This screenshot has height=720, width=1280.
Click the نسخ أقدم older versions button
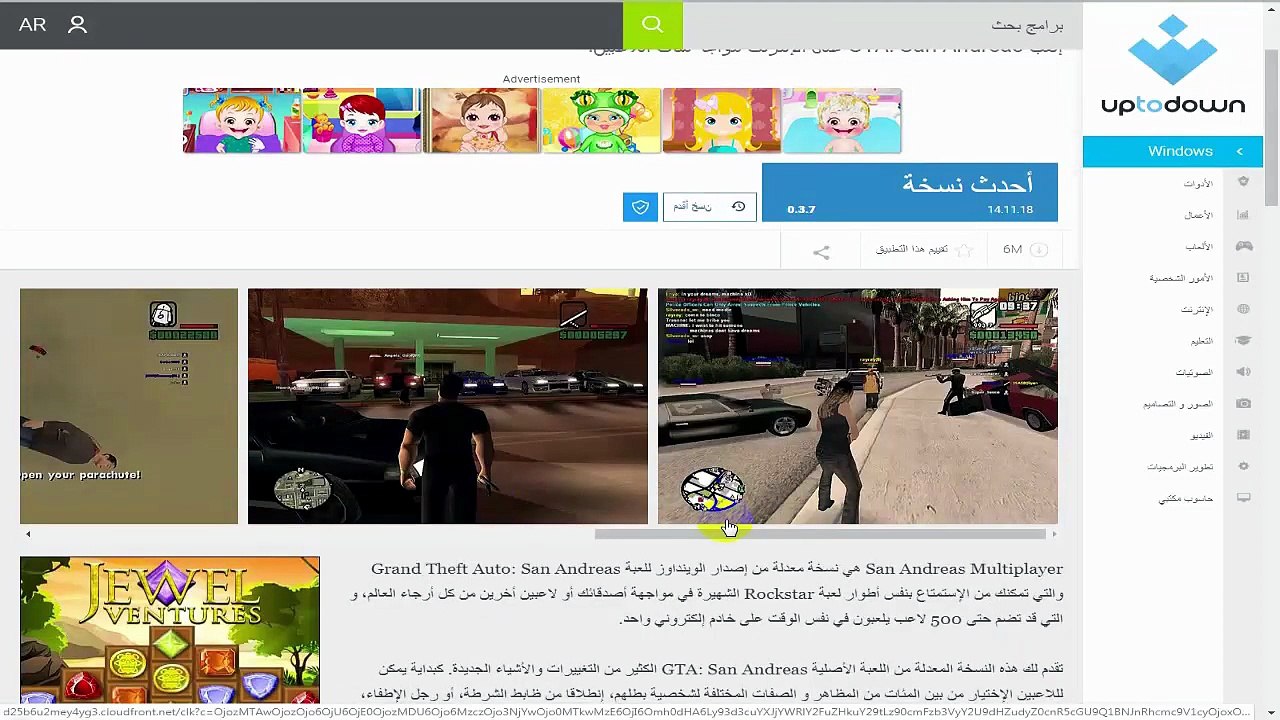[x=709, y=207]
